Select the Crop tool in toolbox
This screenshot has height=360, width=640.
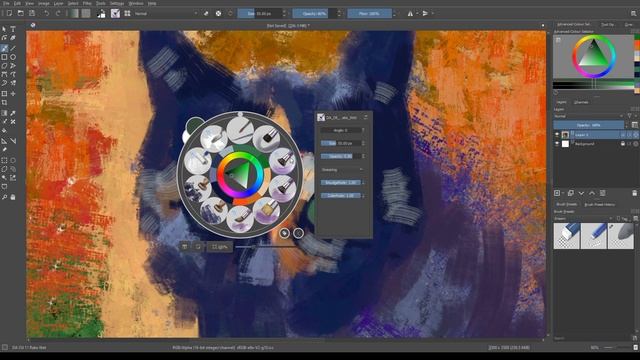(4, 102)
